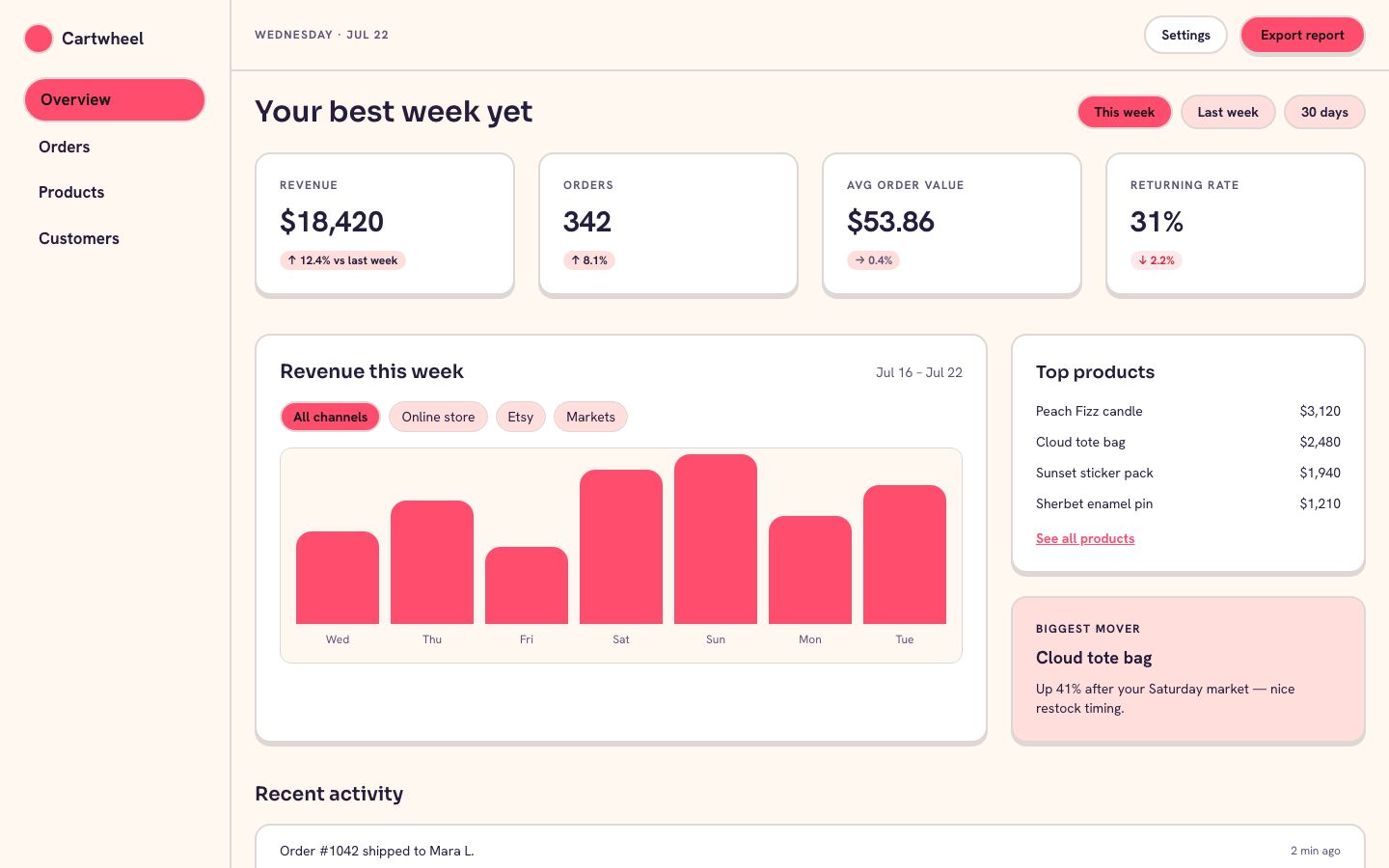
Task: Click the $3,120 product revenue
Action: pyautogui.click(x=1320, y=411)
